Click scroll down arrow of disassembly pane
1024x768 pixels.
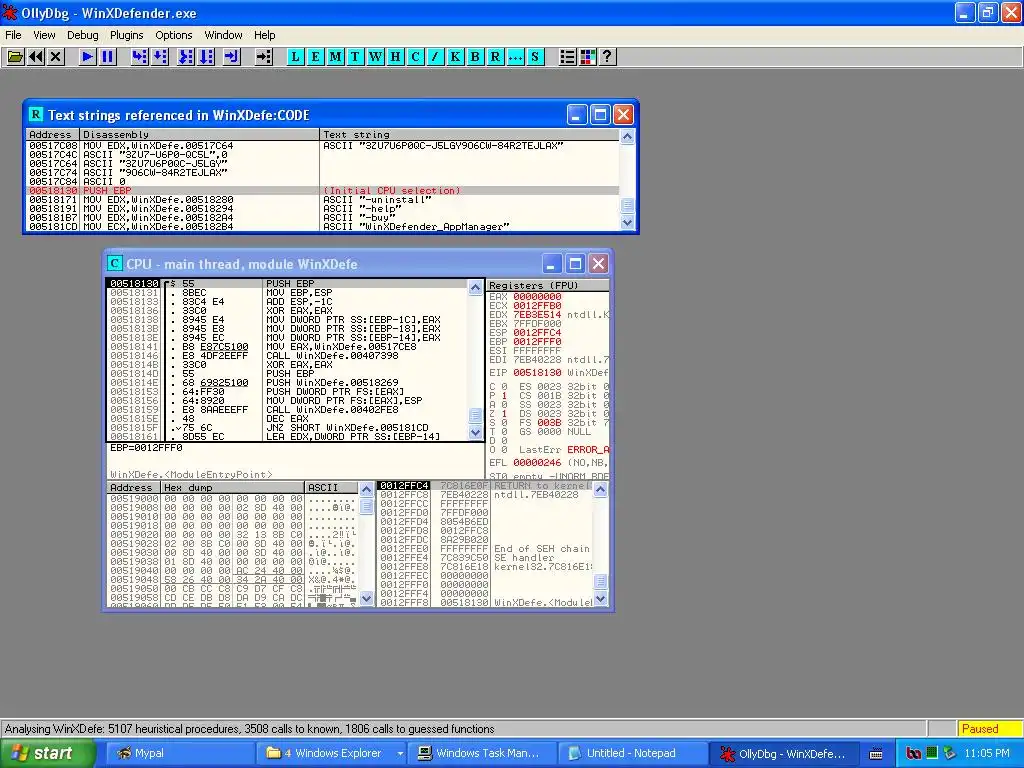tap(475, 432)
